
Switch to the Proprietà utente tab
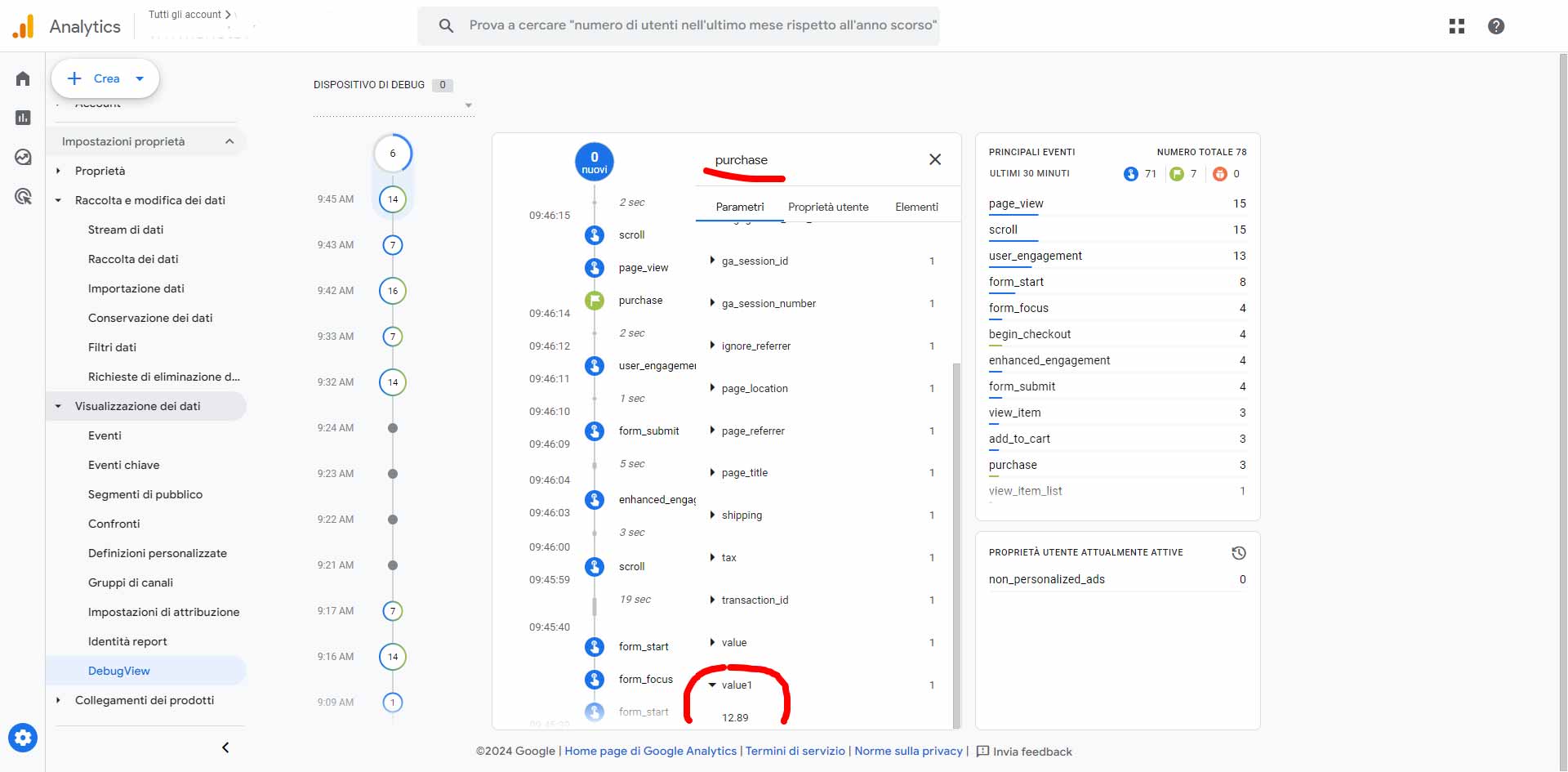tap(827, 207)
